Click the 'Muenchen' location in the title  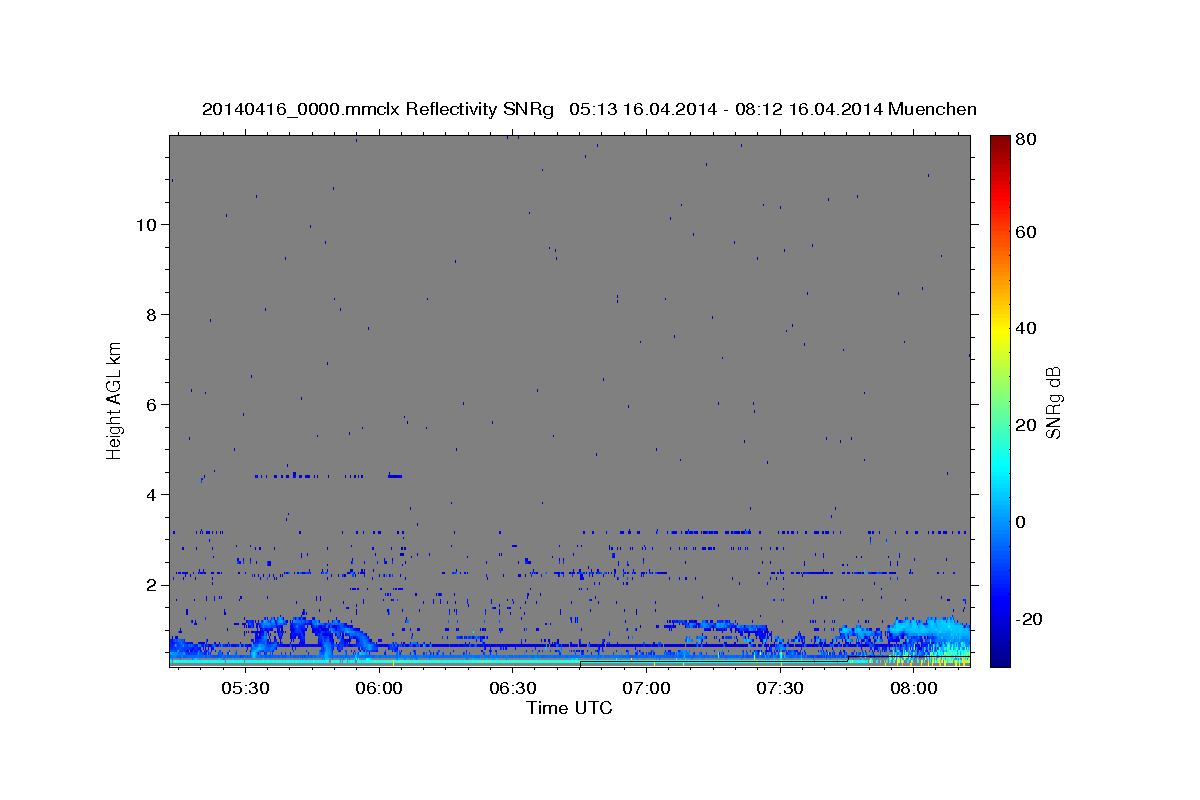tap(932, 109)
